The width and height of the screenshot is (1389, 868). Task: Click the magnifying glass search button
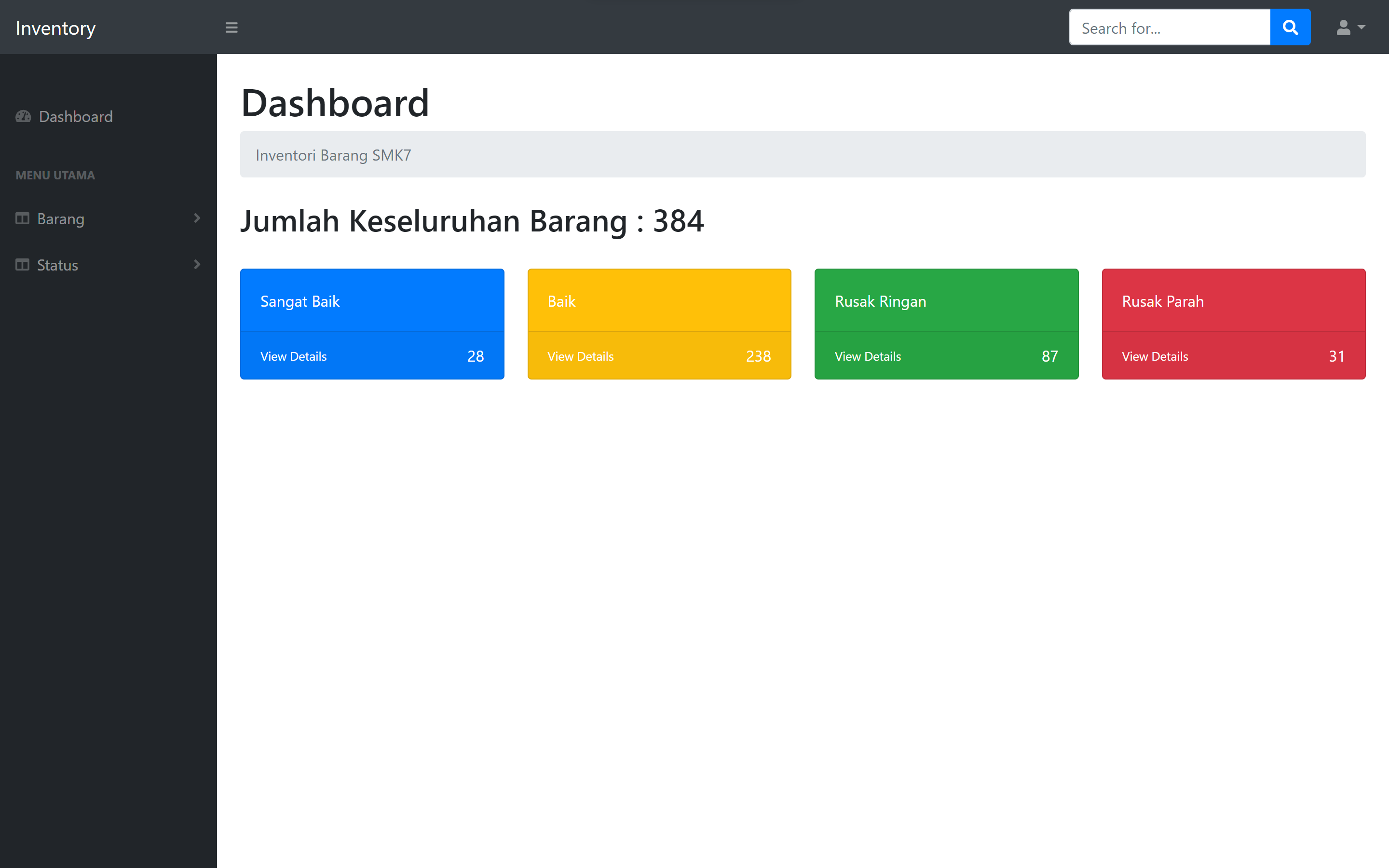pyautogui.click(x=1290, y=27)
